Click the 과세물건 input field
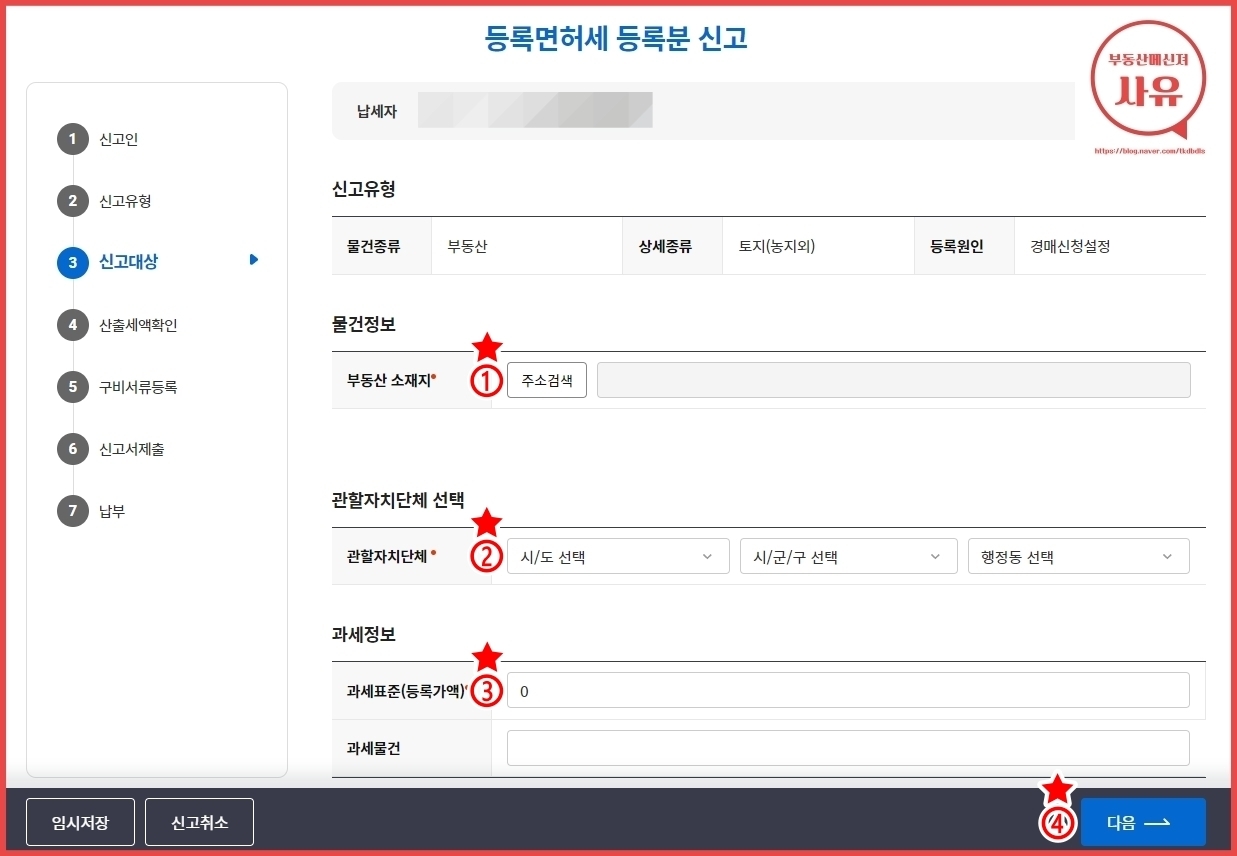This screenshot has height=856, width=1237. 848,747
